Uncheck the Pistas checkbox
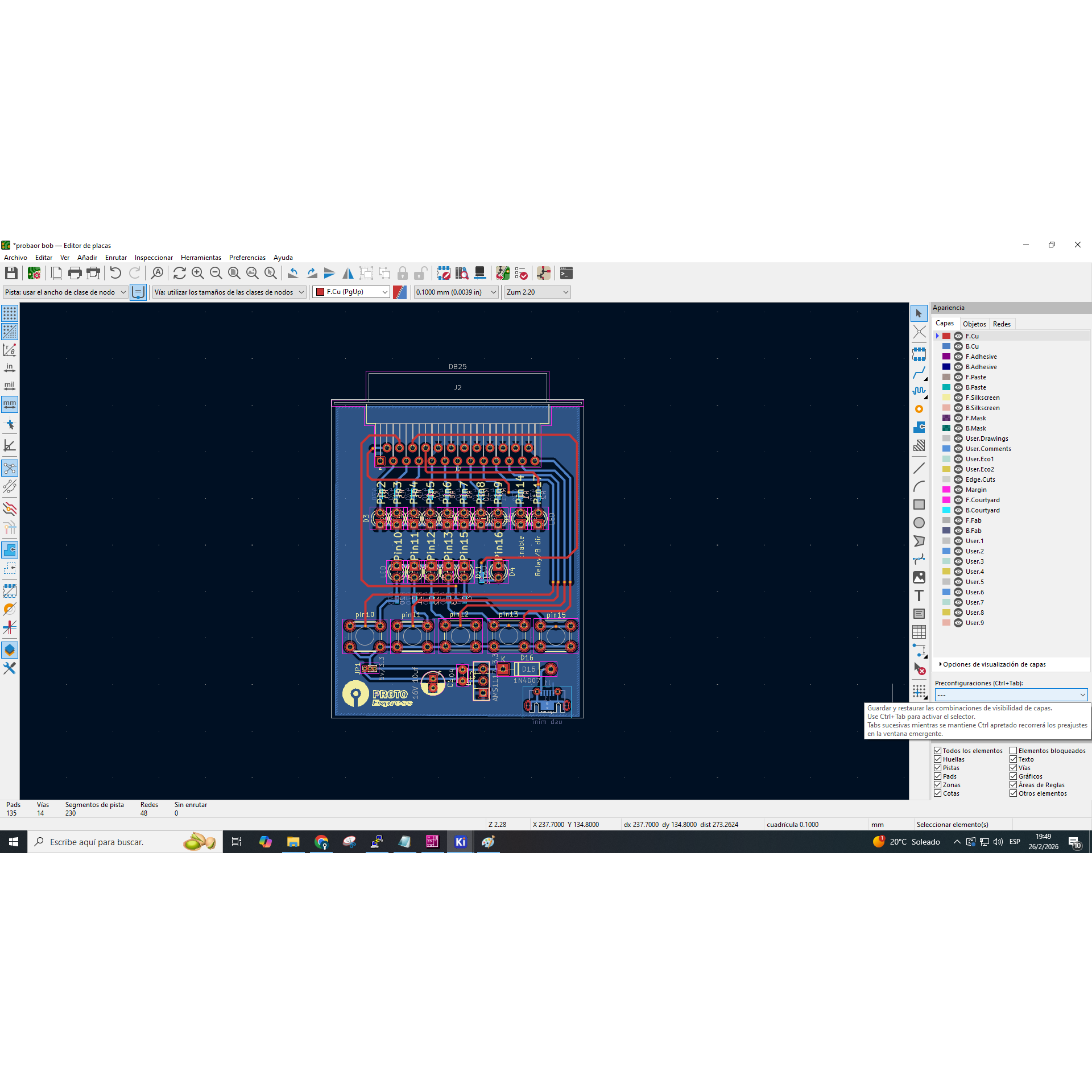The width and height of the screenshot is (1092, 1092). 937,768
